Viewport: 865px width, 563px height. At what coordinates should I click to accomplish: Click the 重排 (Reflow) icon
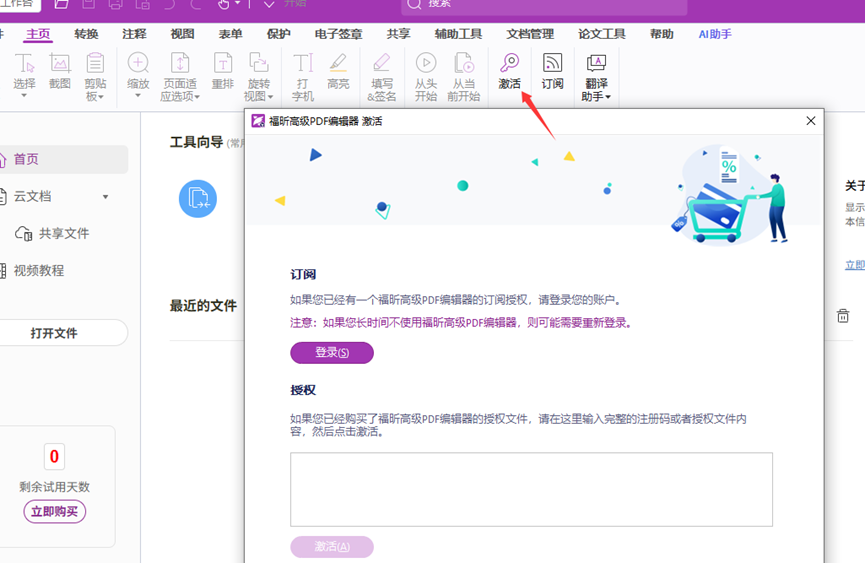[222, 71]
